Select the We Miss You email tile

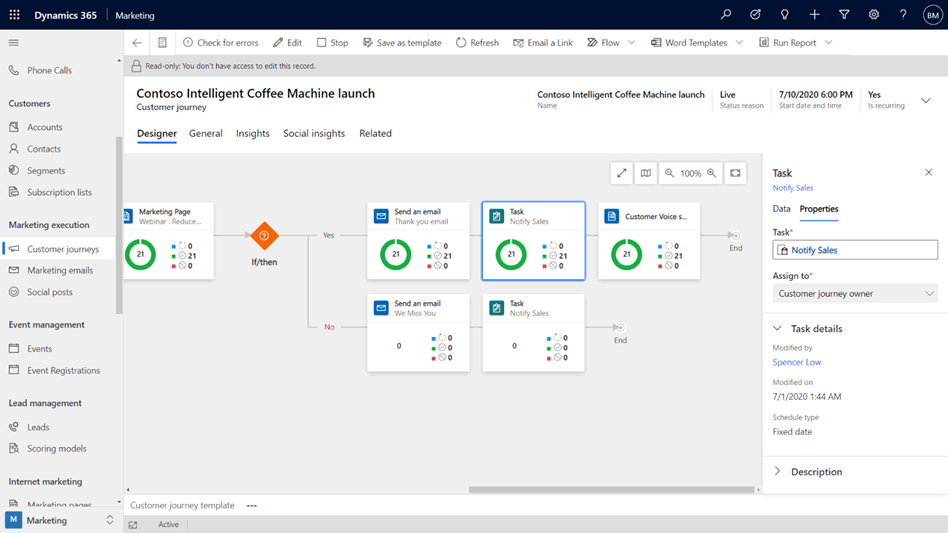point(418,333)
